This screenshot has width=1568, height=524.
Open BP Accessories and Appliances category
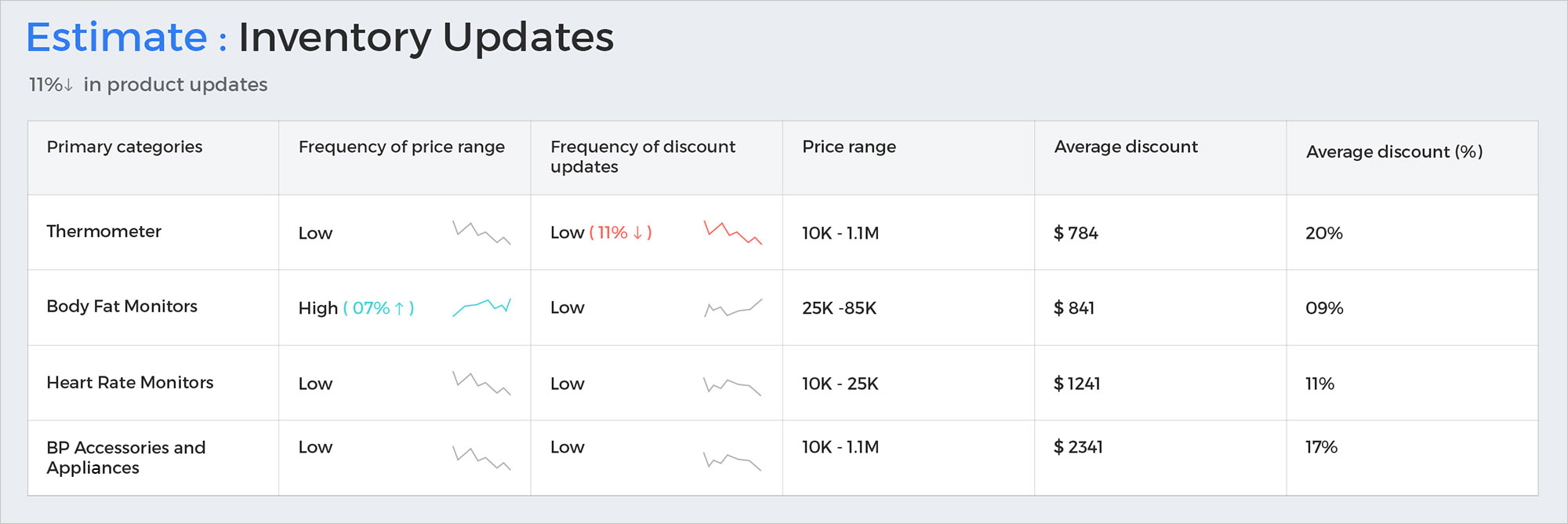125,457
